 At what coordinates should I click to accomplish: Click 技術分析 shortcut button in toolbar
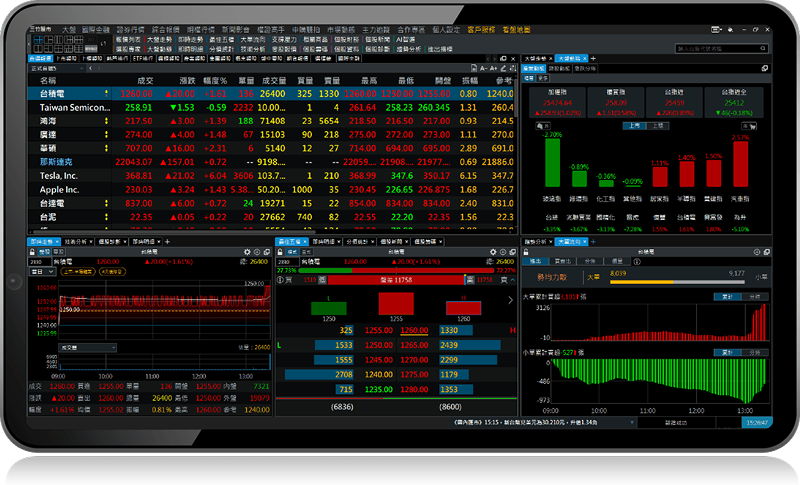pyautogui.click(x=253, y=49)
